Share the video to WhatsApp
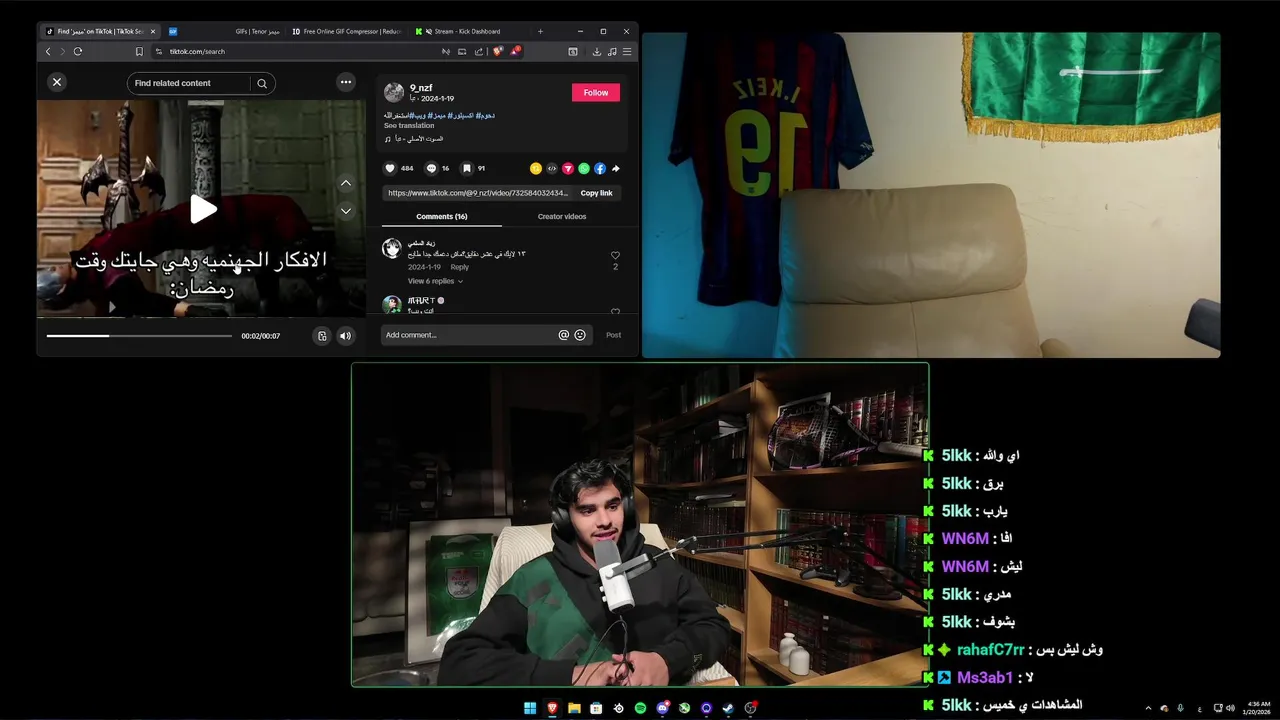 coord(584,168)
